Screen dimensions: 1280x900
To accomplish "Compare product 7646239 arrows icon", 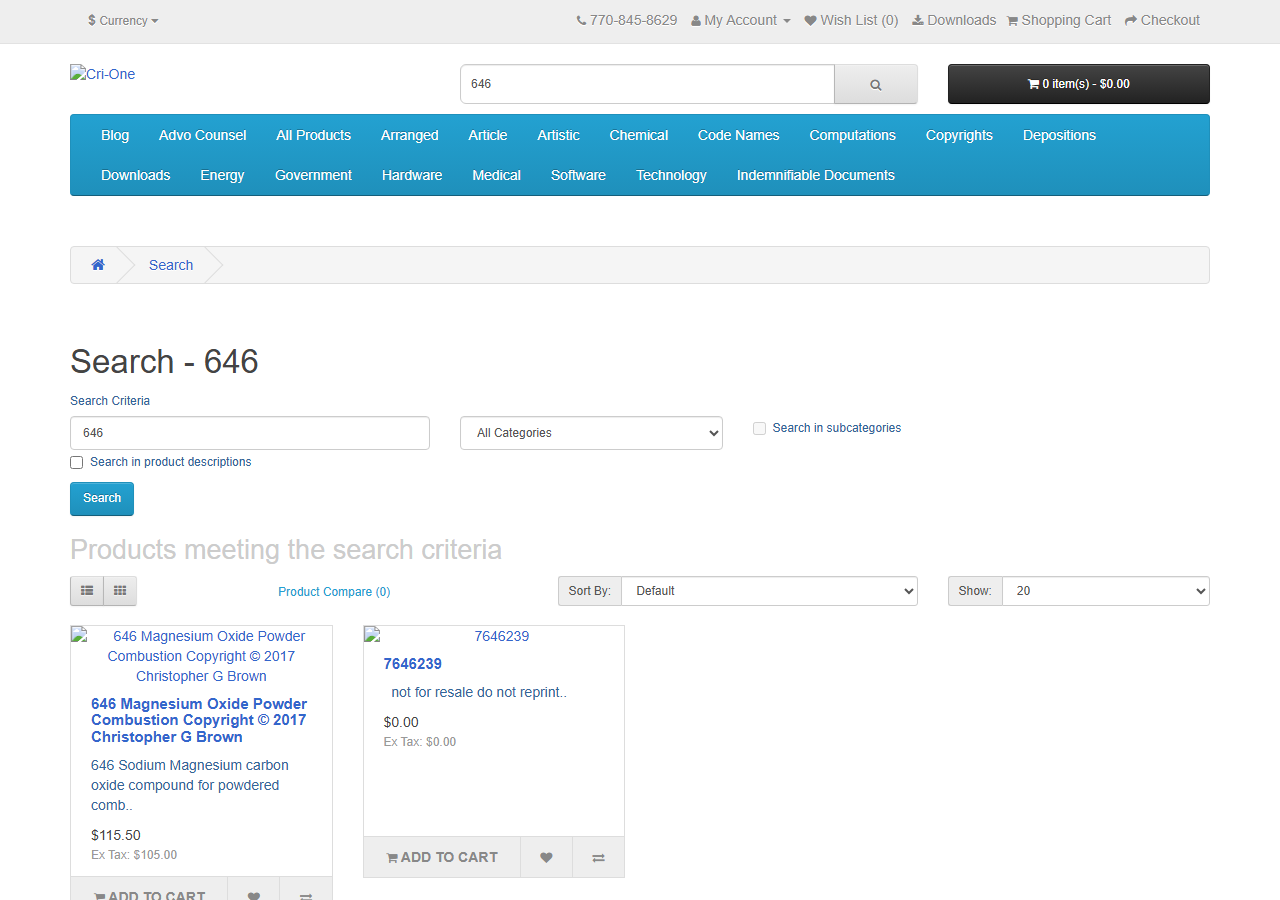I will click(598, 857).
